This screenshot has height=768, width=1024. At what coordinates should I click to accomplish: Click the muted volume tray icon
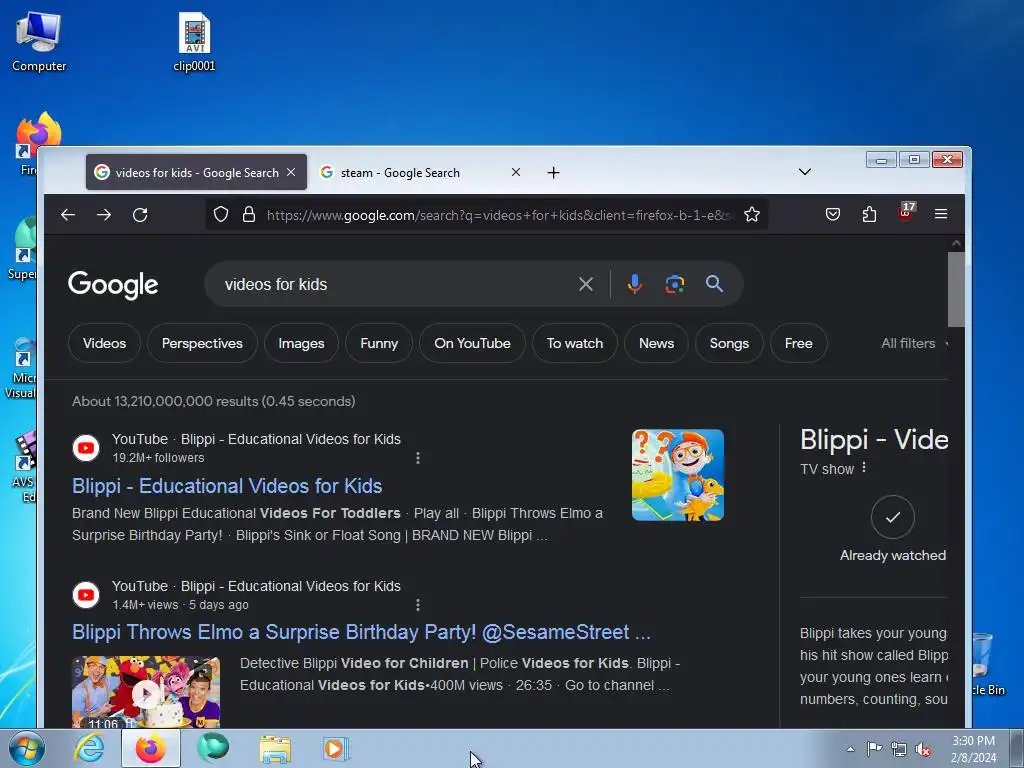tap(923, 749)
